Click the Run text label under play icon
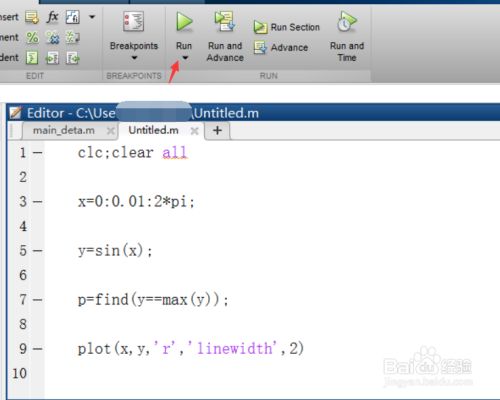The width and height of the screenshot is (500, 400). (184, 46)
